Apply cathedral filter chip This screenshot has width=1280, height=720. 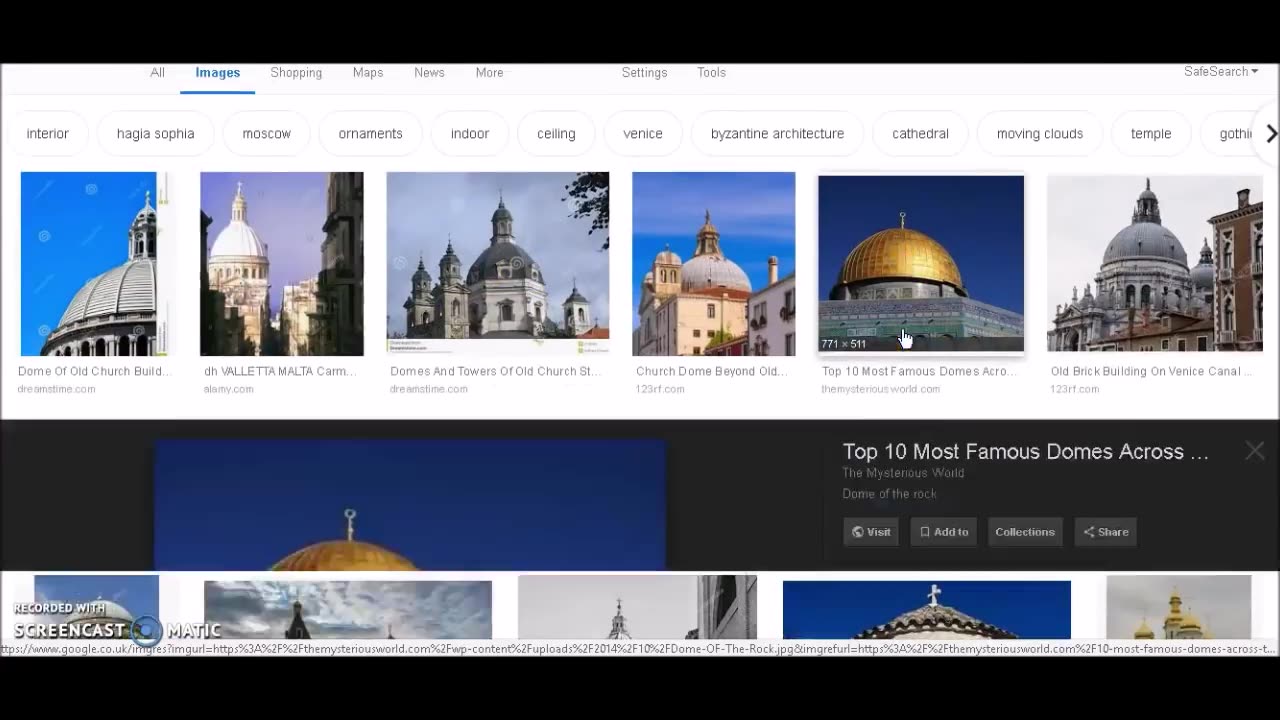pos(920,134)
